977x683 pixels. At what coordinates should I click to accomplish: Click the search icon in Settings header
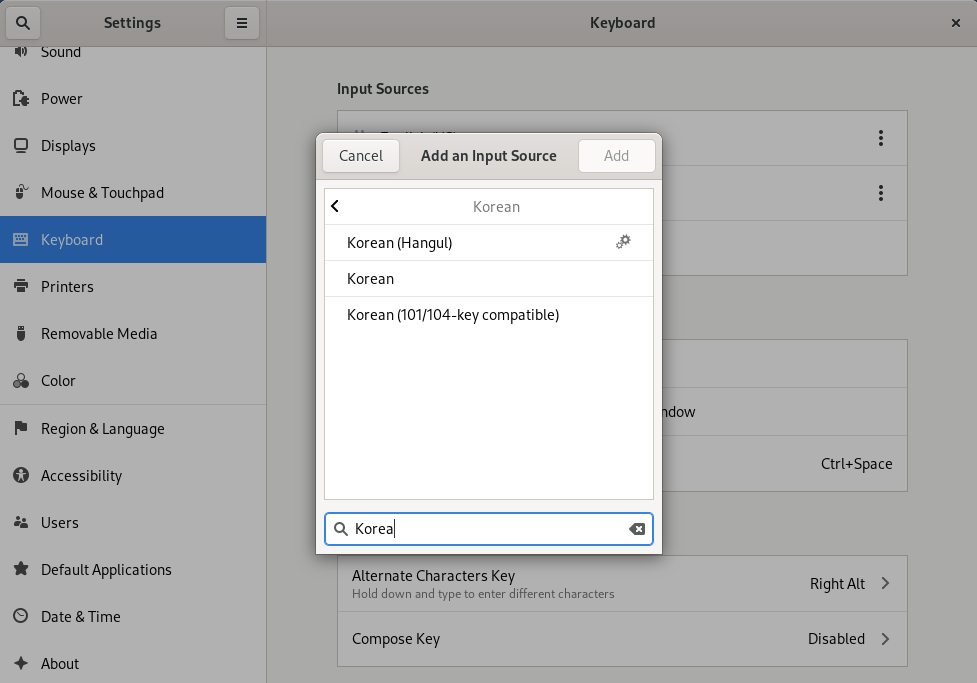pos(23,23)
